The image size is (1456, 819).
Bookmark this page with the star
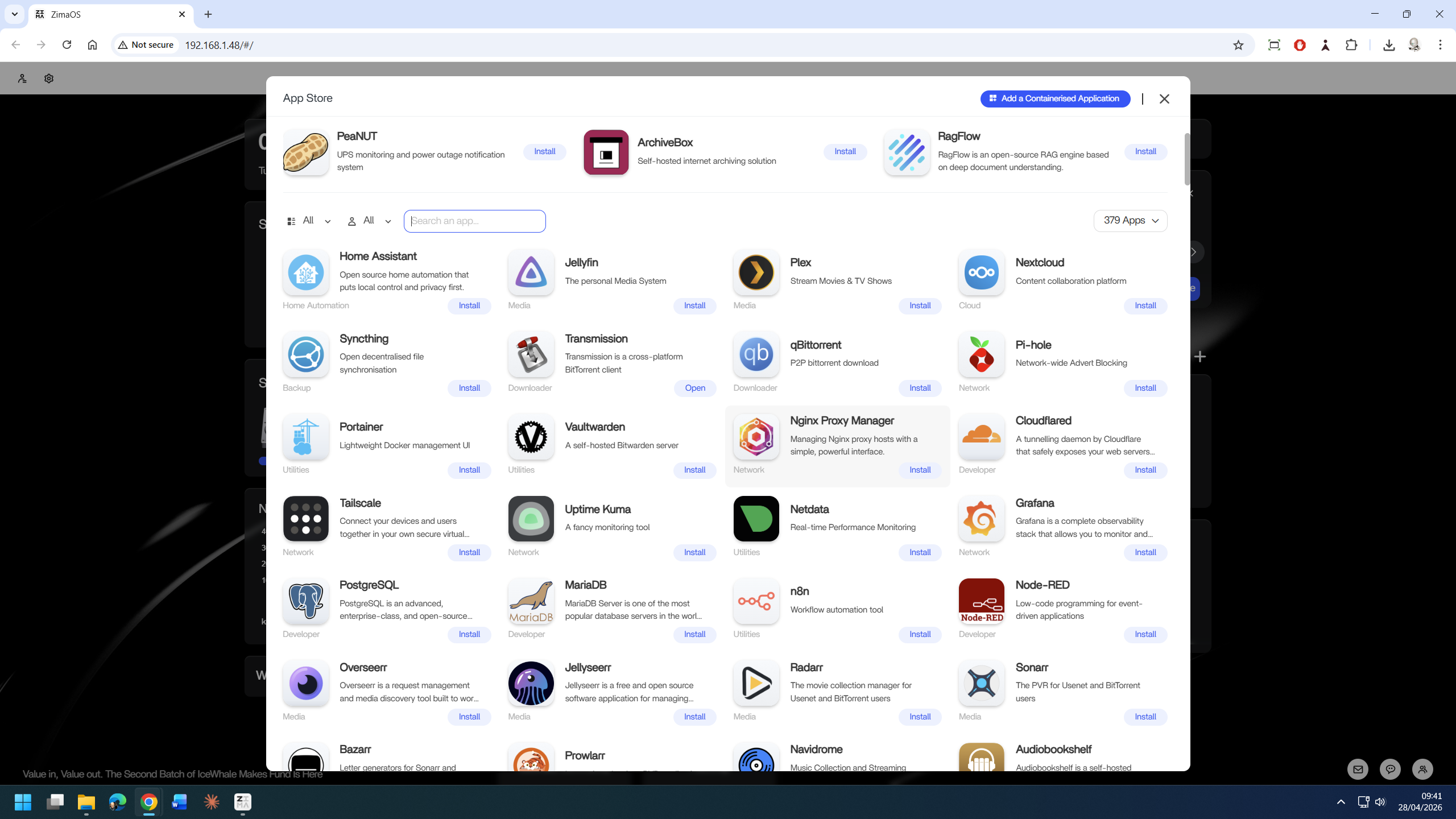[1238, 45]
